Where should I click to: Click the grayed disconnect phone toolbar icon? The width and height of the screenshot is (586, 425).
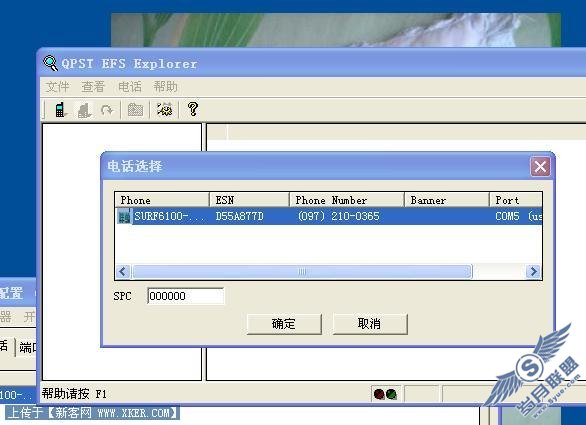pyautogui.click(x=84, y=110)
